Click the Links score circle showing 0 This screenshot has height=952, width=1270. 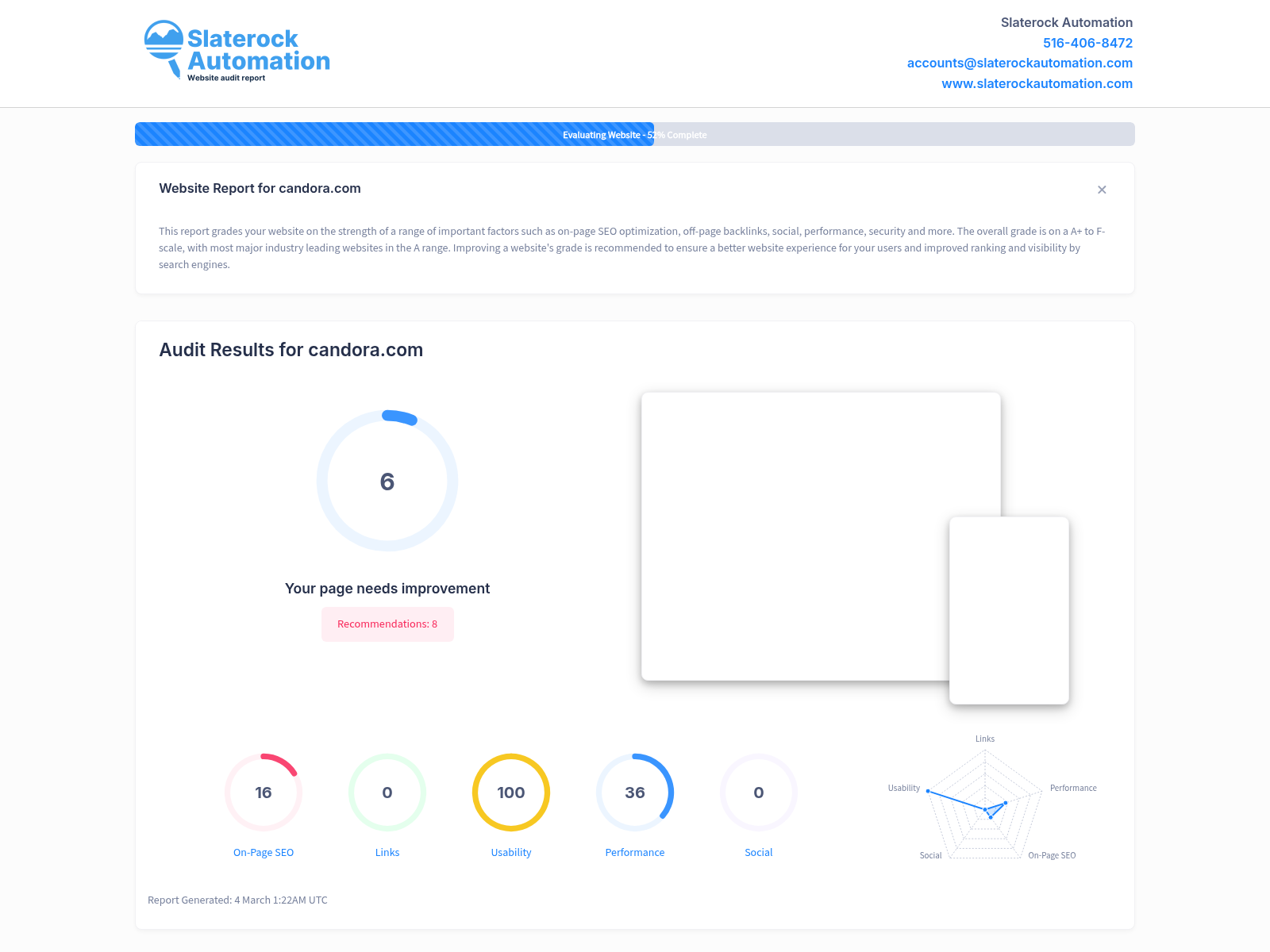click(x=387, y=793)
